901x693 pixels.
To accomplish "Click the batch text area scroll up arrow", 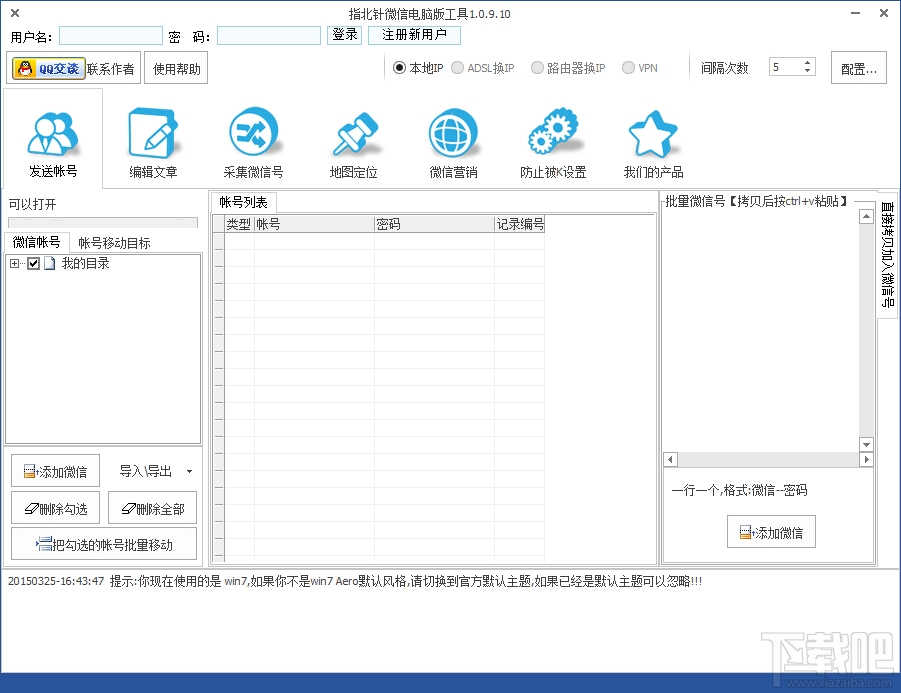I will pyautogui.click(x=866, y=216).
